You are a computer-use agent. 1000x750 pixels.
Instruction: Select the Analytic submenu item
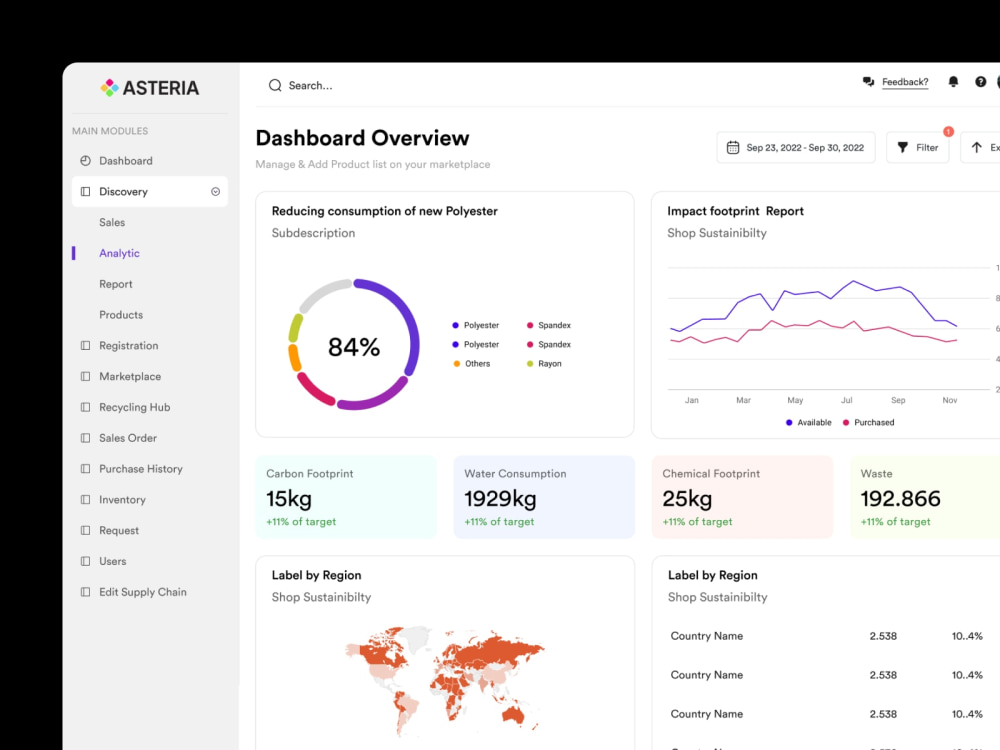[119, 253]
